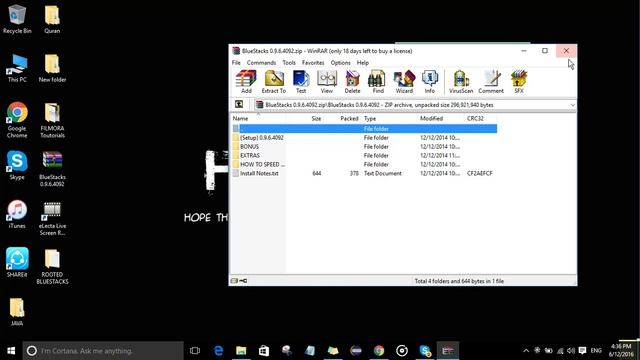Select JAVA desktop folder
Image resolution: width=640 pixels, height=360 pixels.
[17, 312]
